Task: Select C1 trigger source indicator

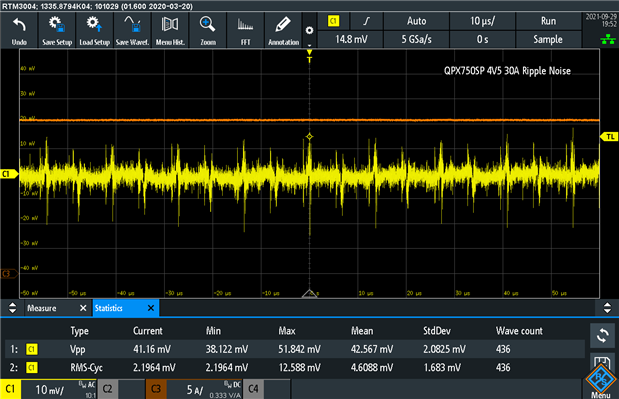Action: 334,21
